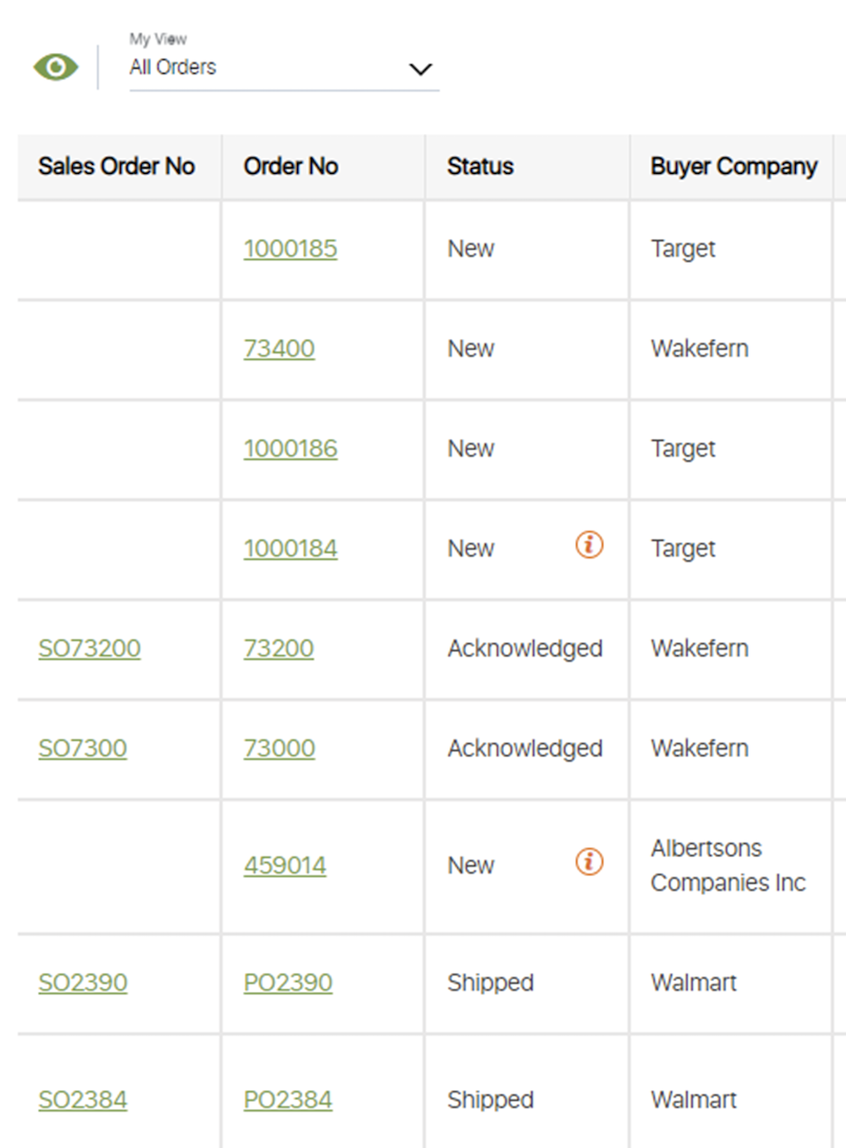
Task: Open order 1000184 link
Action: coord(290,549)
